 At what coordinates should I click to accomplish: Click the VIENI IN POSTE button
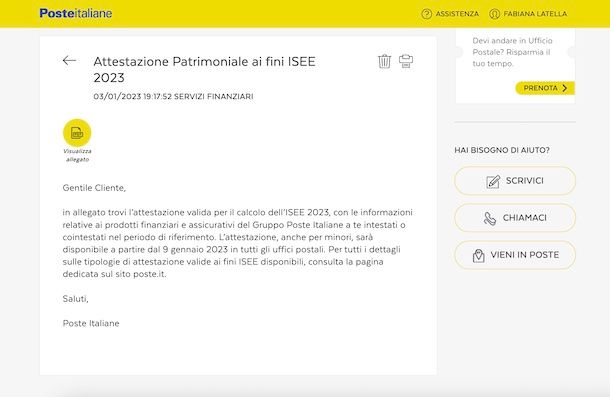pyautogui.click(x=515, y=255)
